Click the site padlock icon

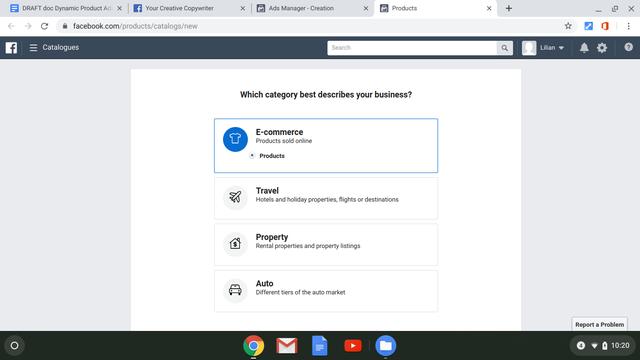click(65, 26)
